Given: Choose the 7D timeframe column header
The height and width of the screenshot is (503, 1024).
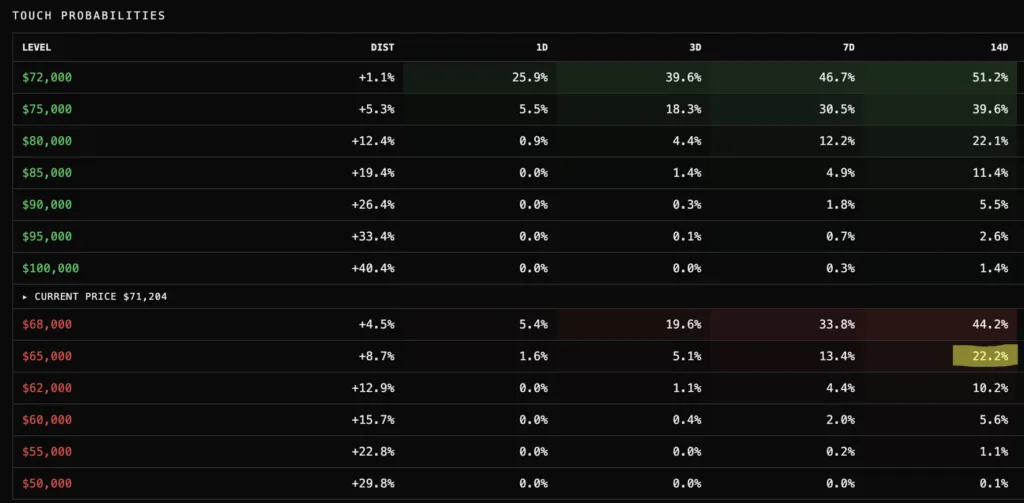Looking at the screenshot, I should 847,47.
